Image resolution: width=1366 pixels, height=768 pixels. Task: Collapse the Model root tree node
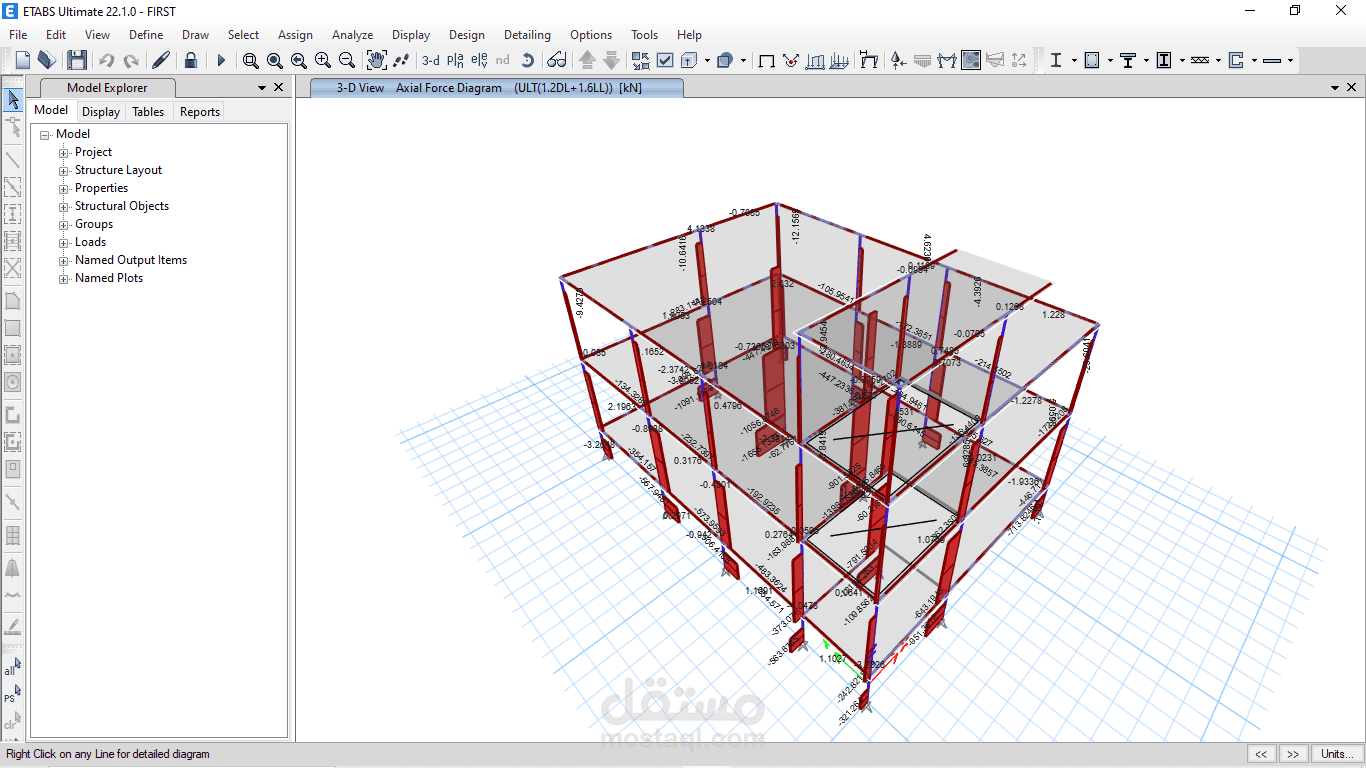click(x=45, y=135)
